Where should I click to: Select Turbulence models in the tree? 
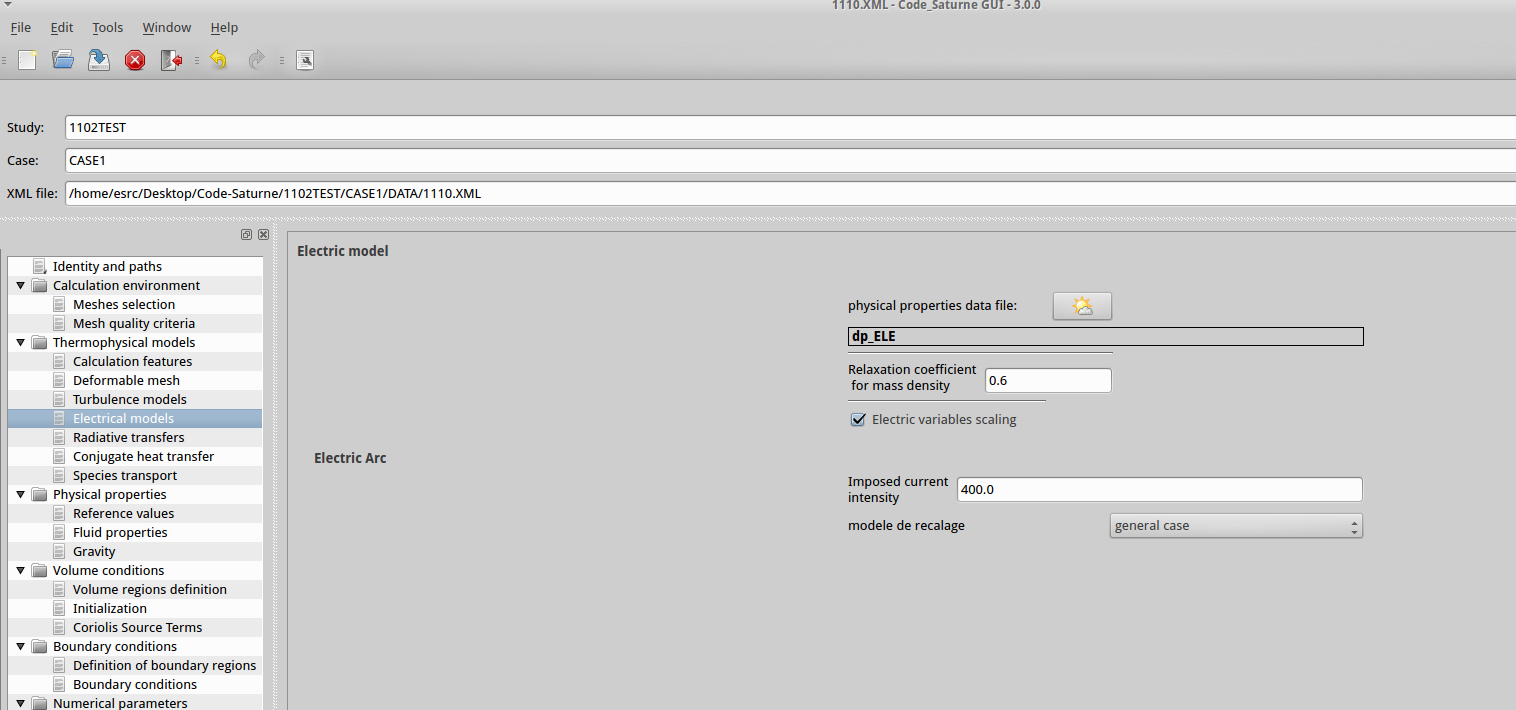[129, 400]
